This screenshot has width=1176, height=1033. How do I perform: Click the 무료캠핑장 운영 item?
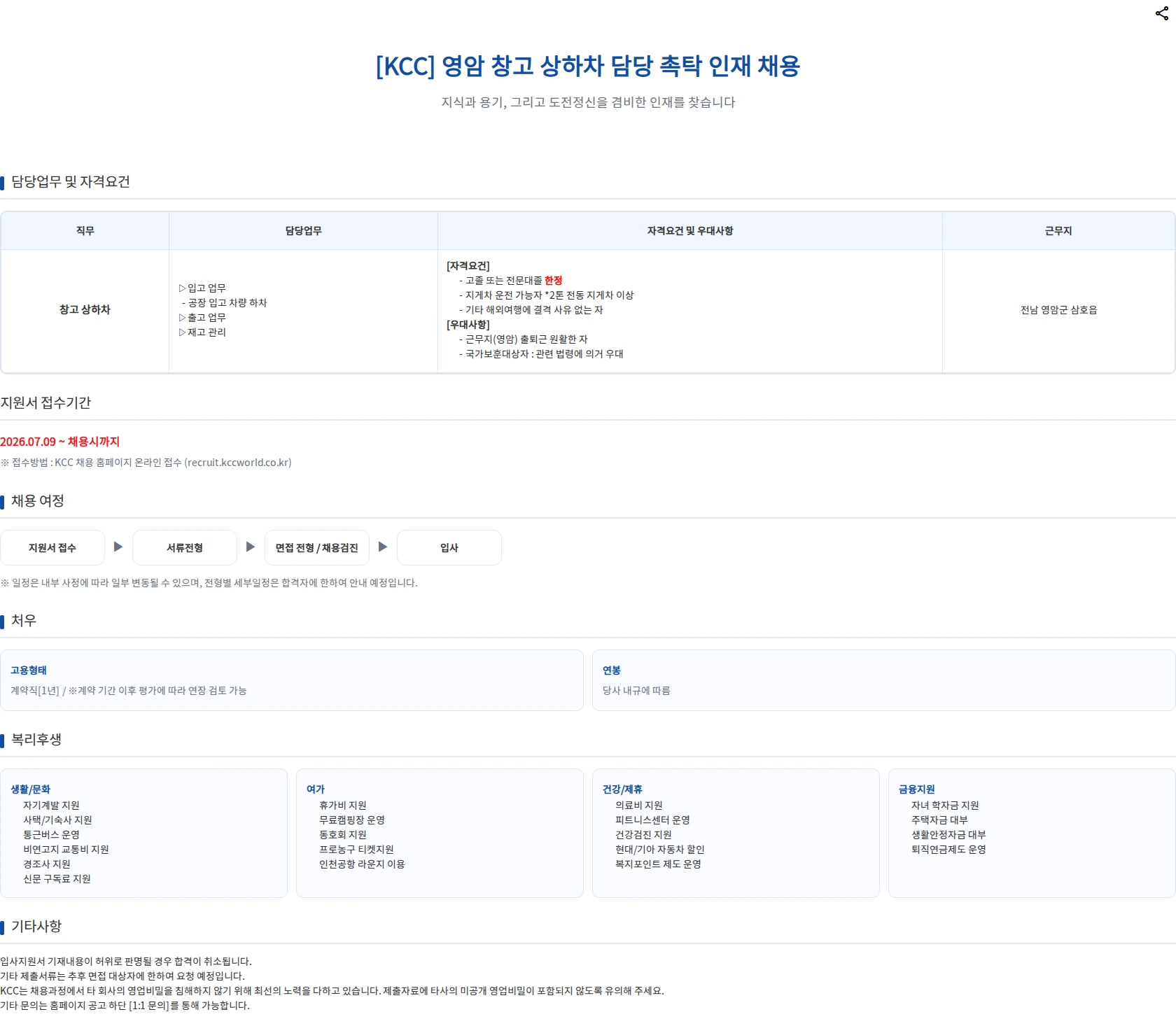point(352,820)
